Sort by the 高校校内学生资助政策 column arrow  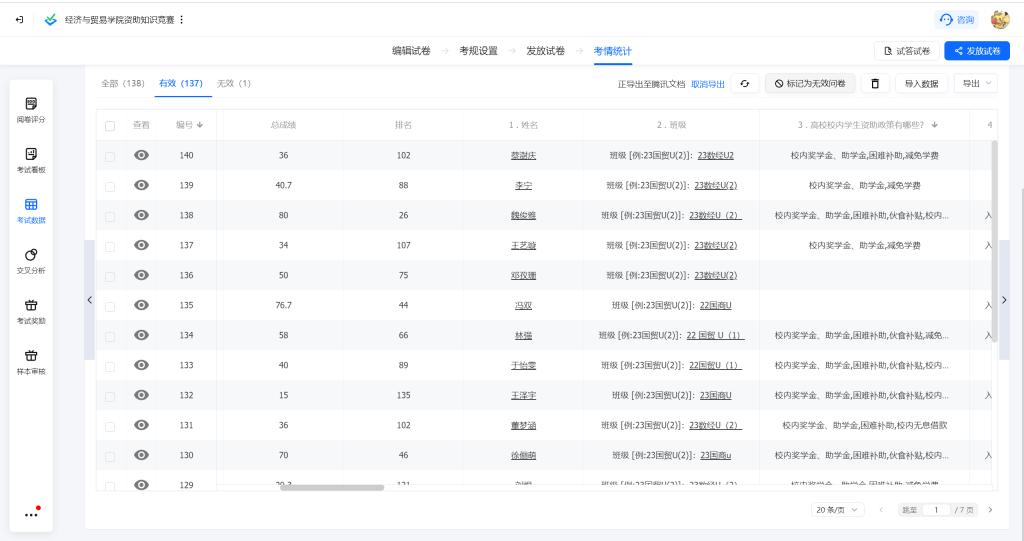(x=935, y=125)
